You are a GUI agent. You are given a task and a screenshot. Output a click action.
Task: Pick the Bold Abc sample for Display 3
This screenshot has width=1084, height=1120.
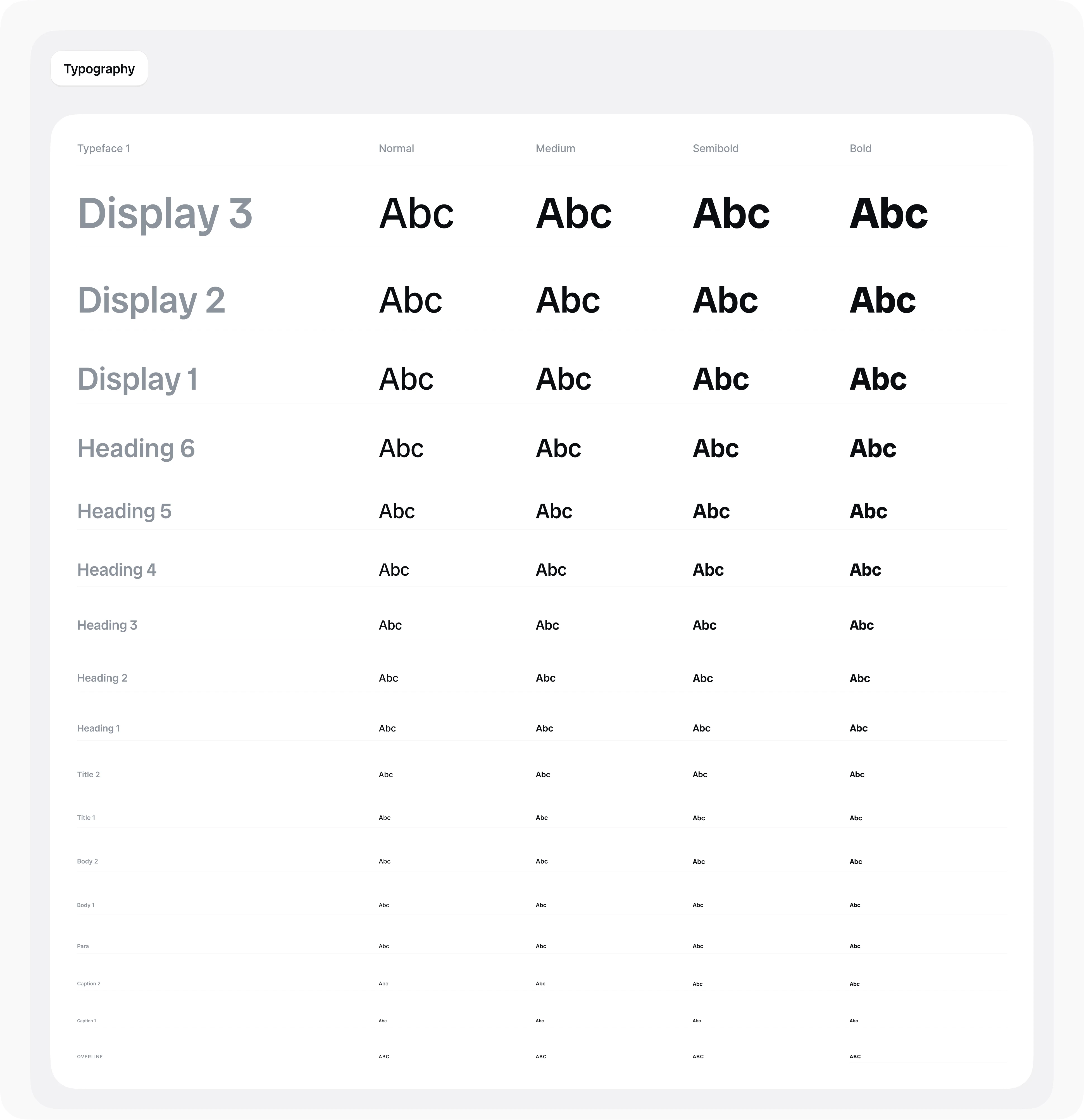(x=888, y=214)
